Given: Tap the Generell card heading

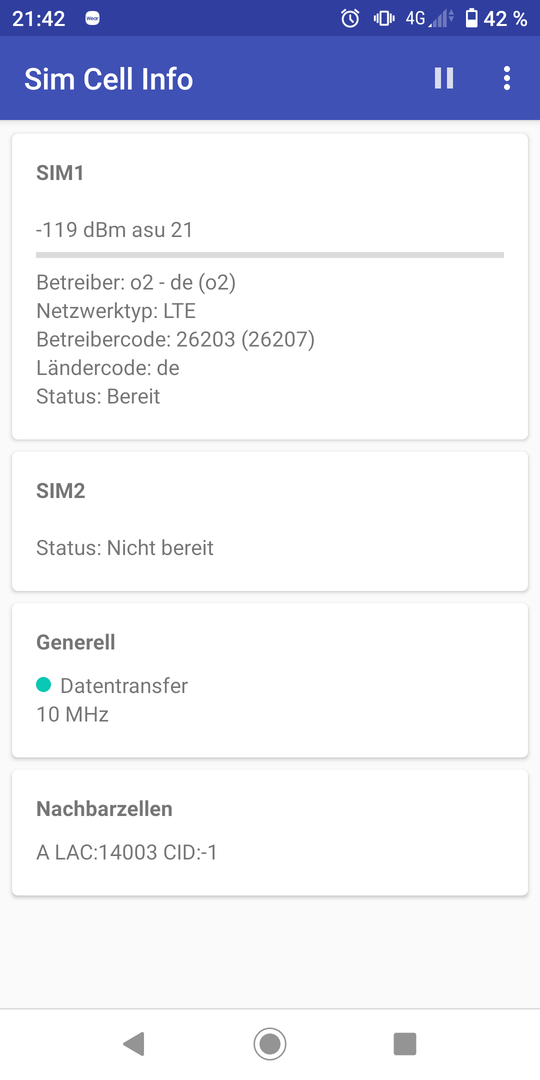Looking at the screenshot, I should pos(76,643).
